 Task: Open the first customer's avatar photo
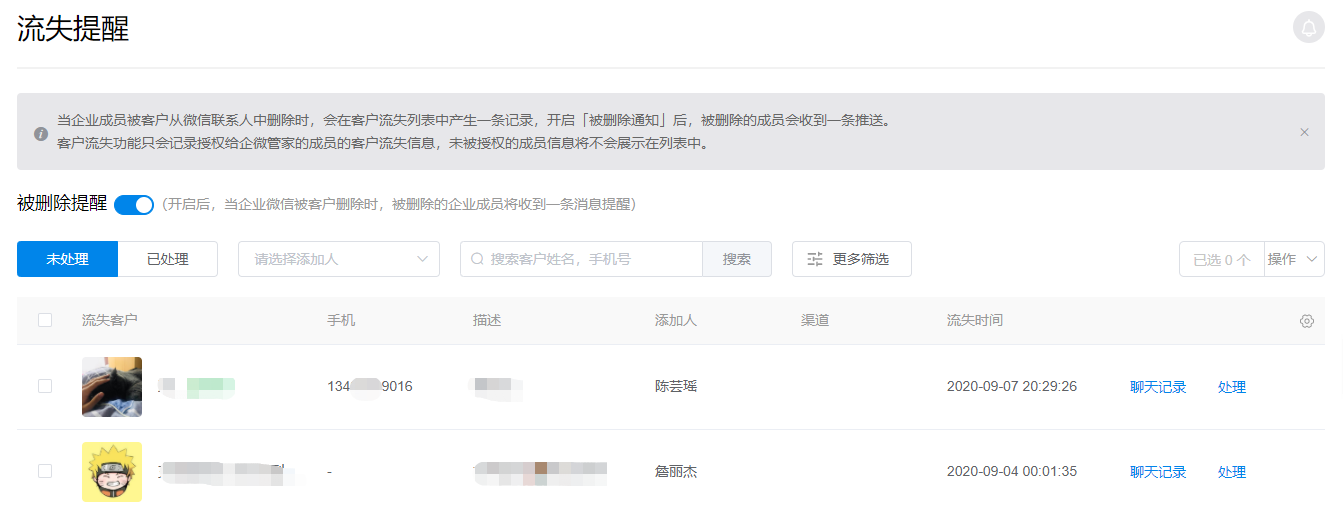click(112, 387)
